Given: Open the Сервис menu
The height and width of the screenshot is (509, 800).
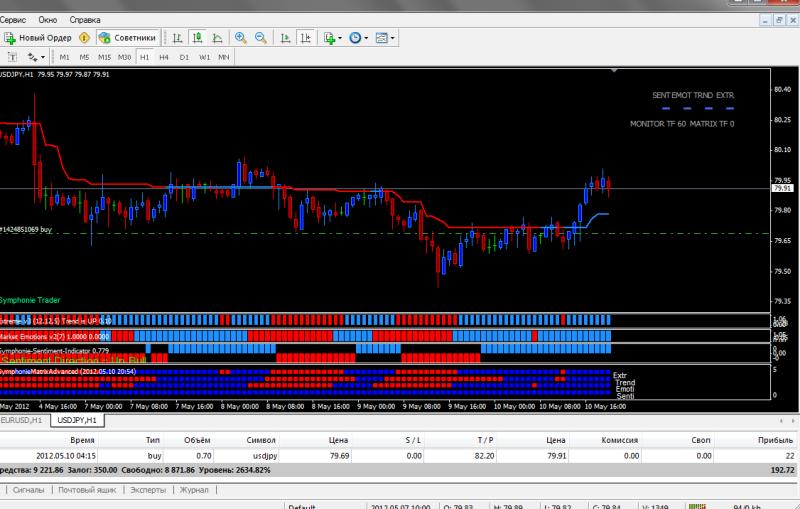Looking at the screenshot, I should [x=13, y=20].
